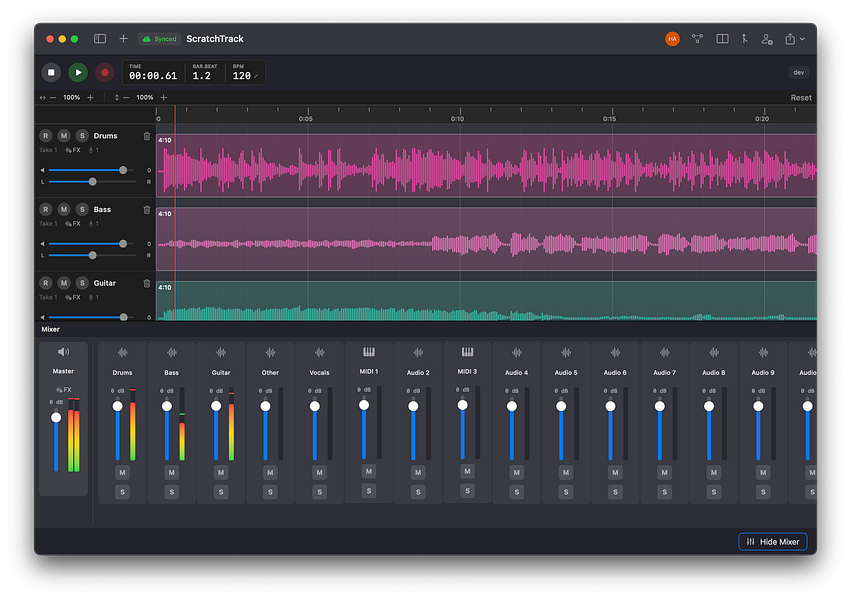Click the Record button in transport controls
This screenshot has height=600, width=851.
tap(105, 72)
